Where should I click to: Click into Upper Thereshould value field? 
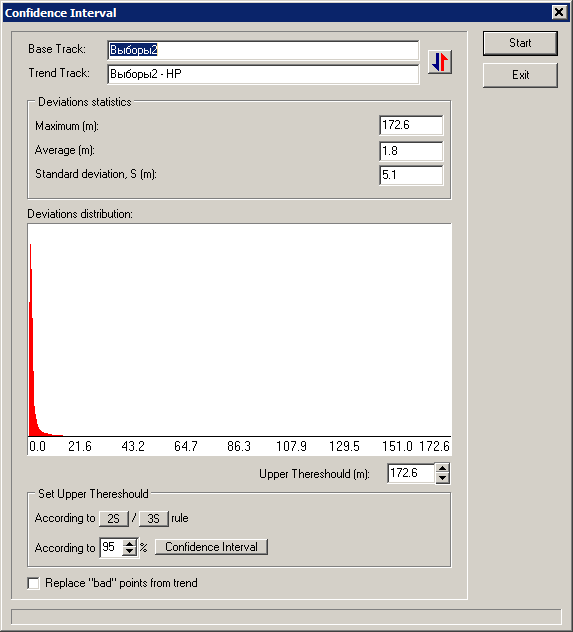coord(411,473)
